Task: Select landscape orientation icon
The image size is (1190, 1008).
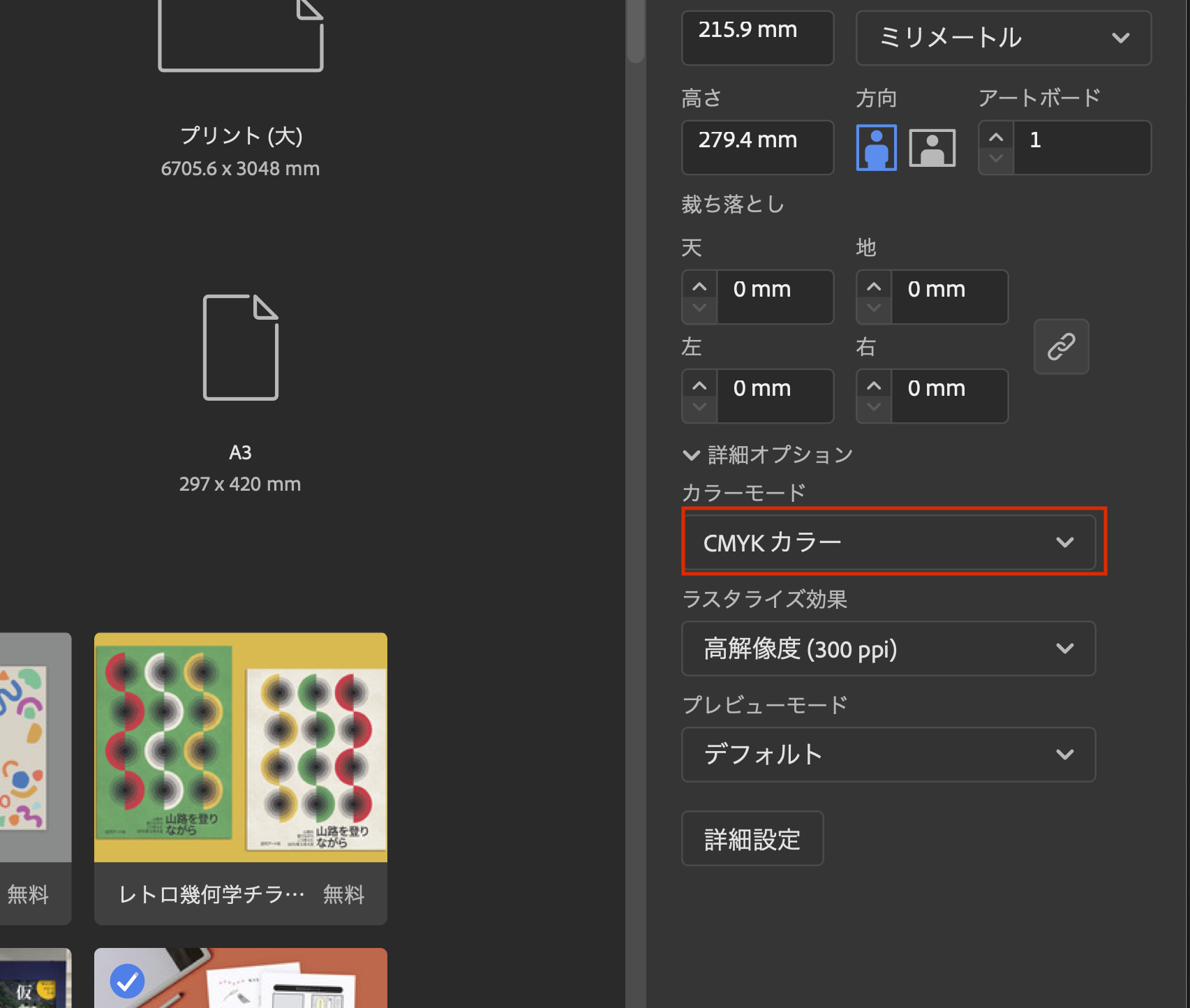Action: coord(932,147)
